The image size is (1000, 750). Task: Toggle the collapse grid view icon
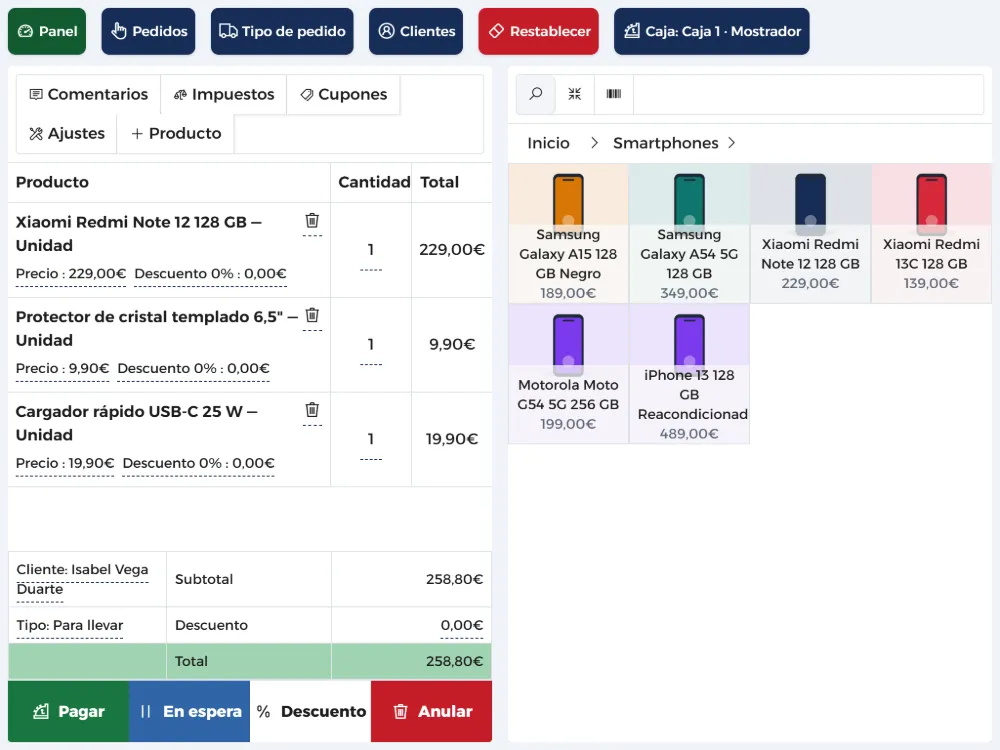[x=575, y=94]
